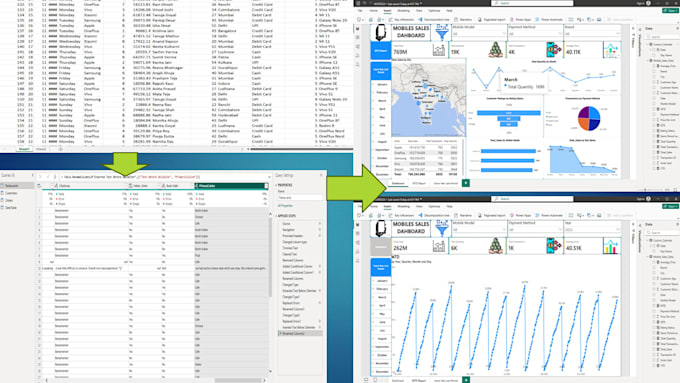Click the fx icon in Power Query formula bar

(55, 177)
